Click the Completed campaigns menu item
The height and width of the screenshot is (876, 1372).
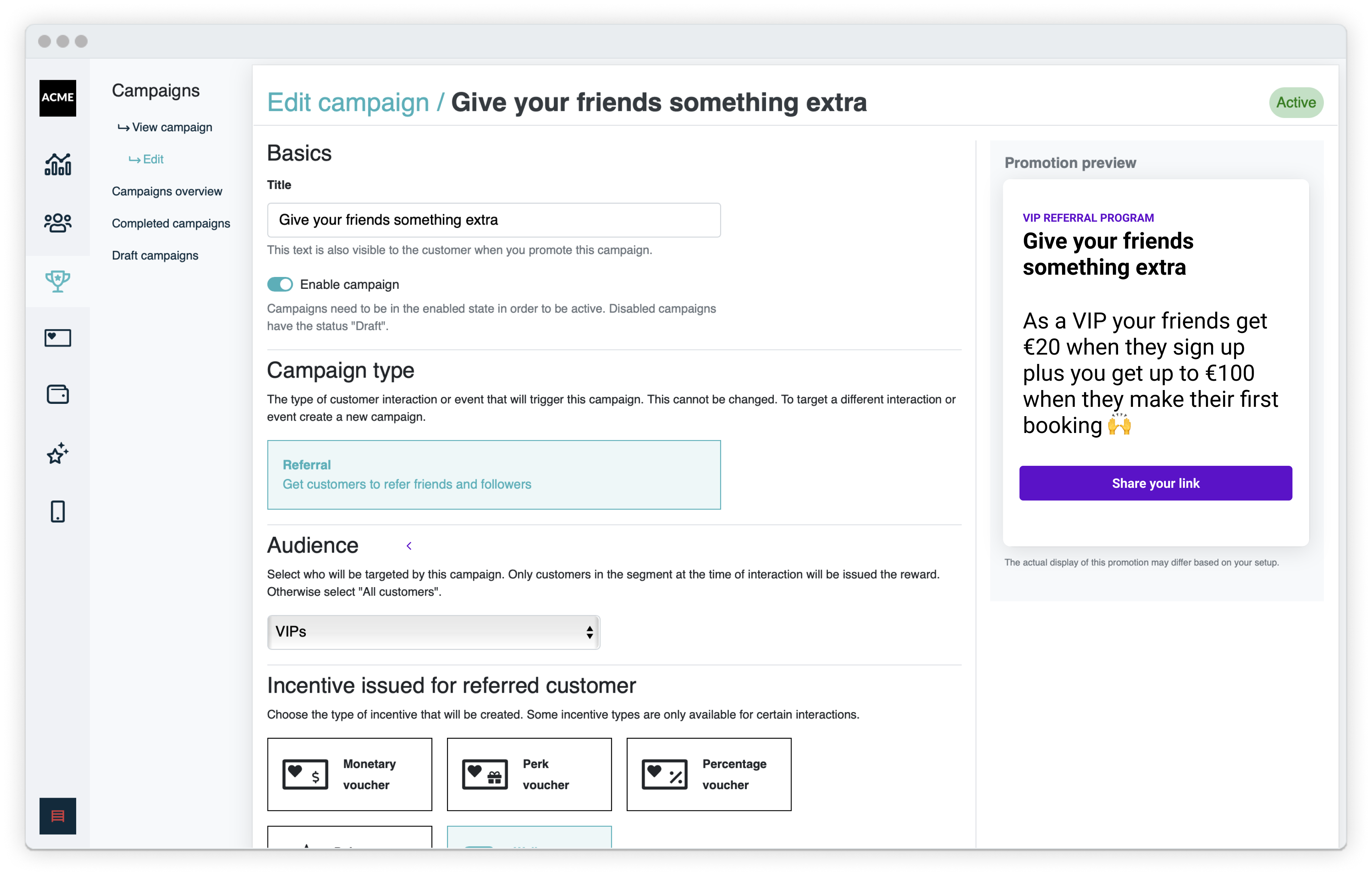tap(172, 222)
